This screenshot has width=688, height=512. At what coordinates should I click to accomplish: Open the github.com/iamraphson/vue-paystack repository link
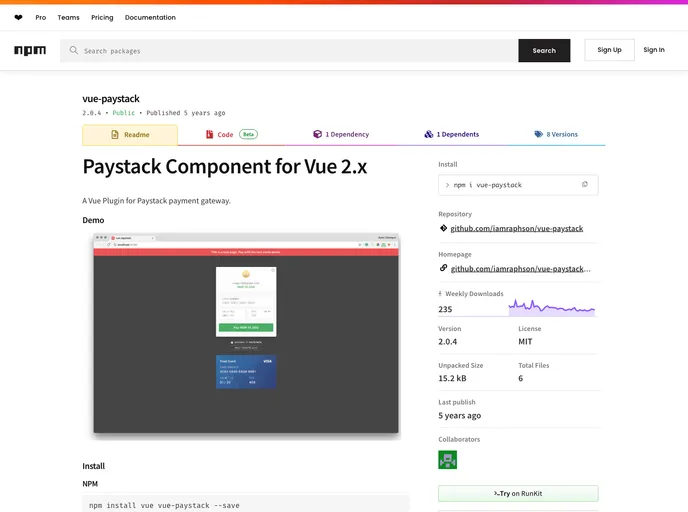point(516,228)
